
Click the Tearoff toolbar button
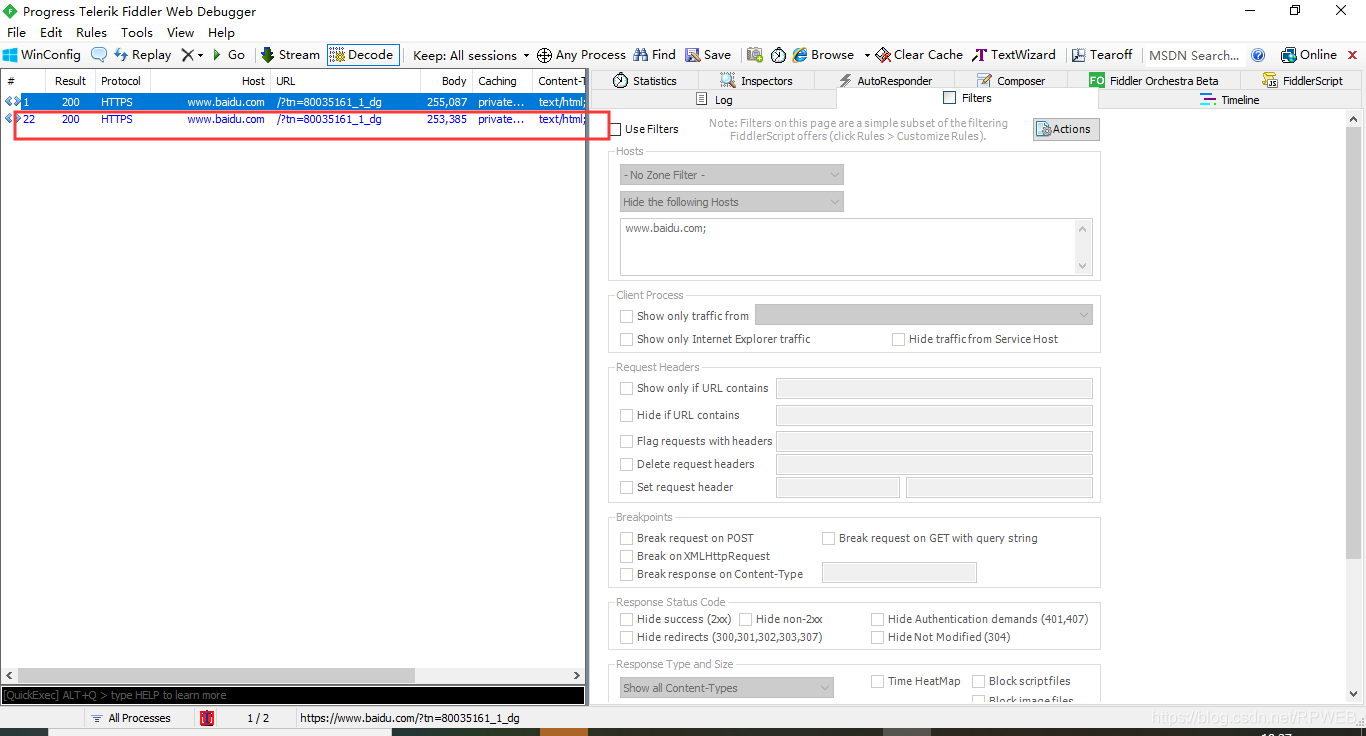pos(1102,55)
